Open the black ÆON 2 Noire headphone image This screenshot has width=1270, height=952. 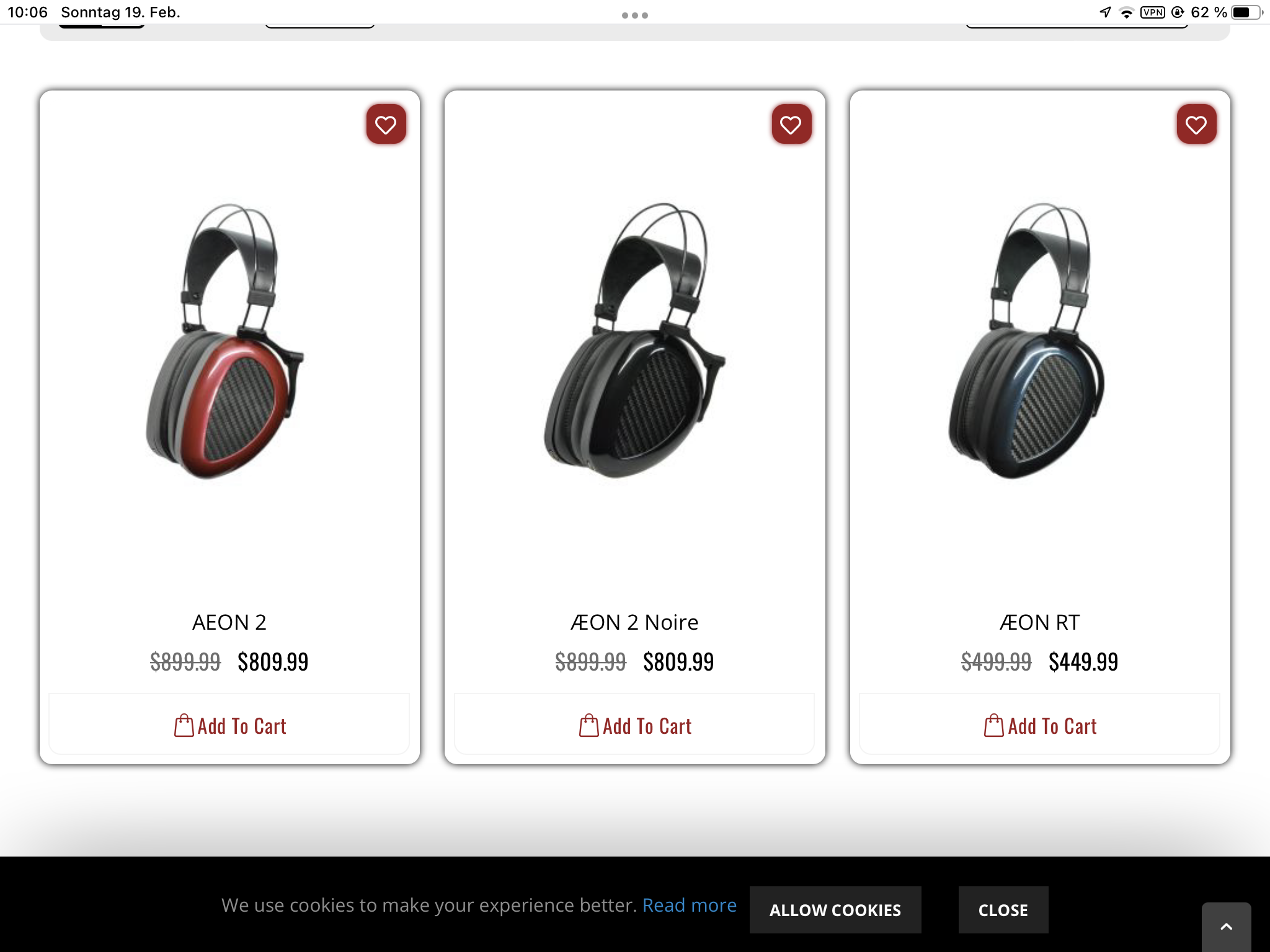point(634,341)
